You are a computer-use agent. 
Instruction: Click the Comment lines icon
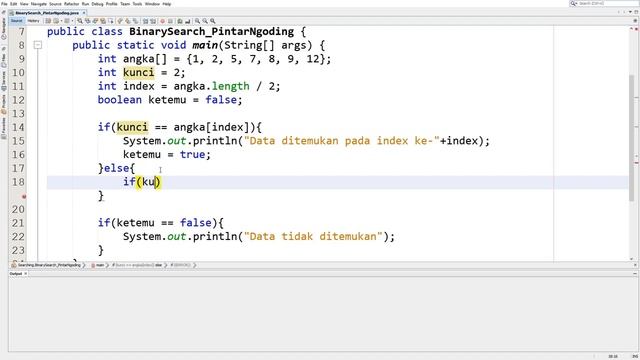point(180,21)
